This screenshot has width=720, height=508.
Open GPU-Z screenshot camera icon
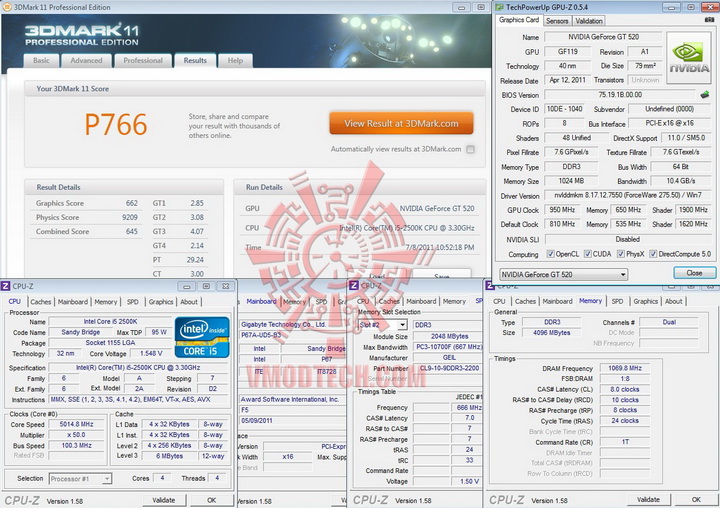click(709, 20)
